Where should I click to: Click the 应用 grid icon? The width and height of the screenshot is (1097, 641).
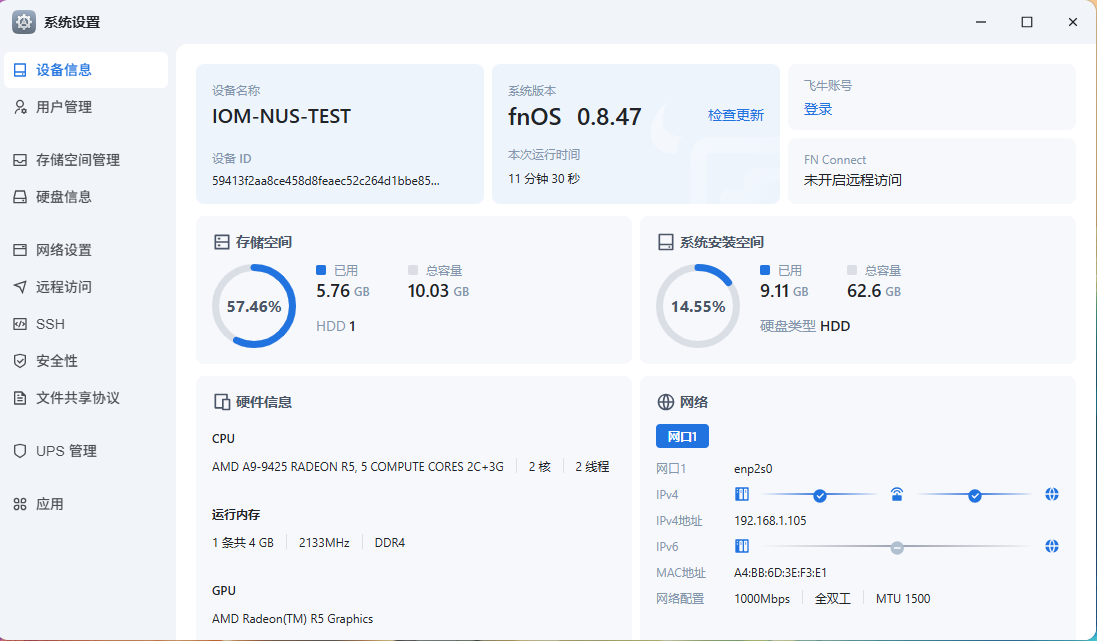(20, 504)
